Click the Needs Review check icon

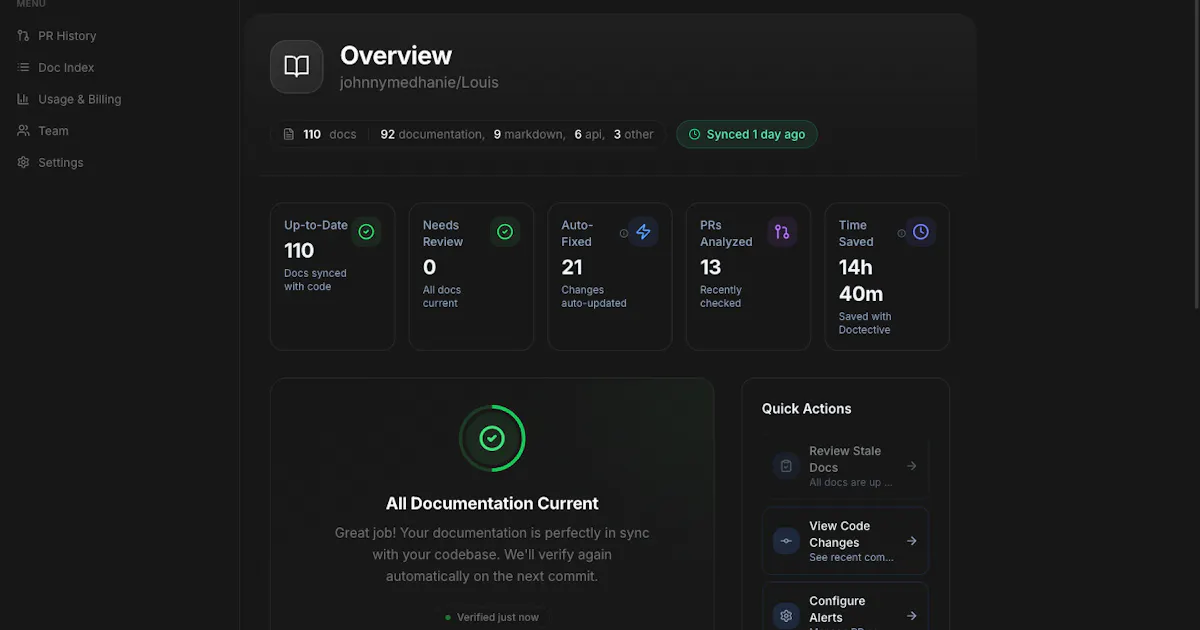coord(505,232)
